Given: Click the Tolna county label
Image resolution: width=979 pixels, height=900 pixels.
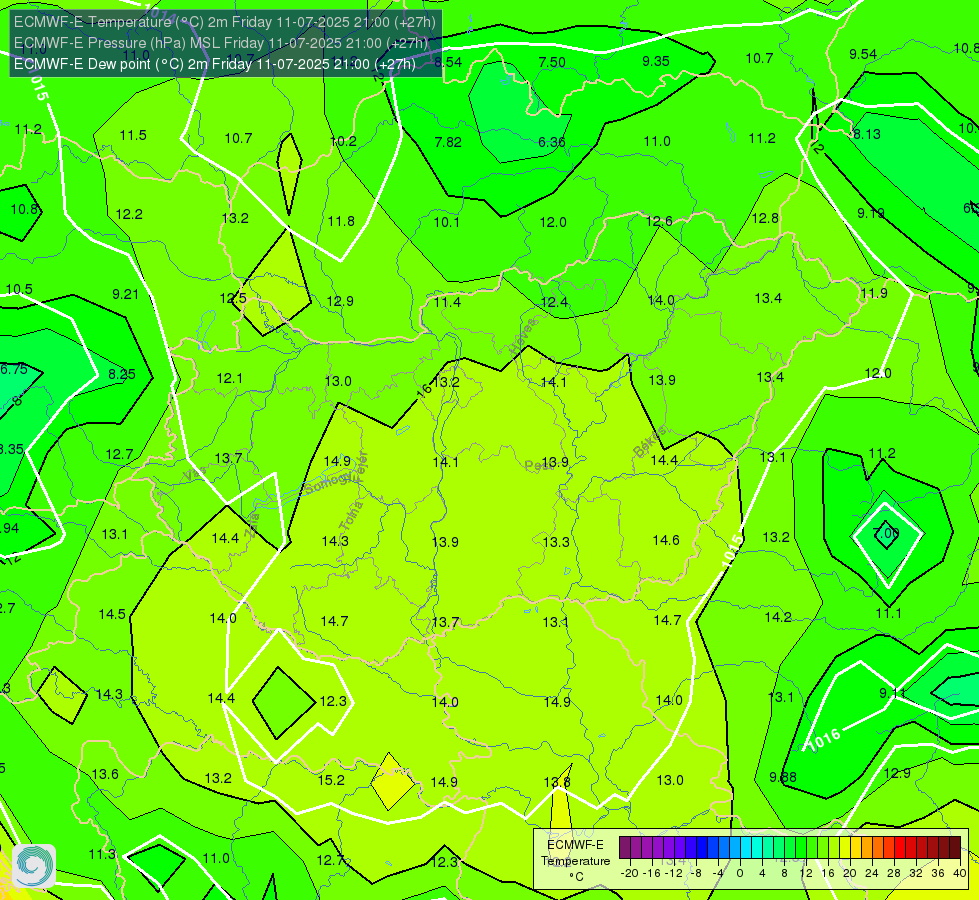Looking at the screenshot, I should click(352, 517).
